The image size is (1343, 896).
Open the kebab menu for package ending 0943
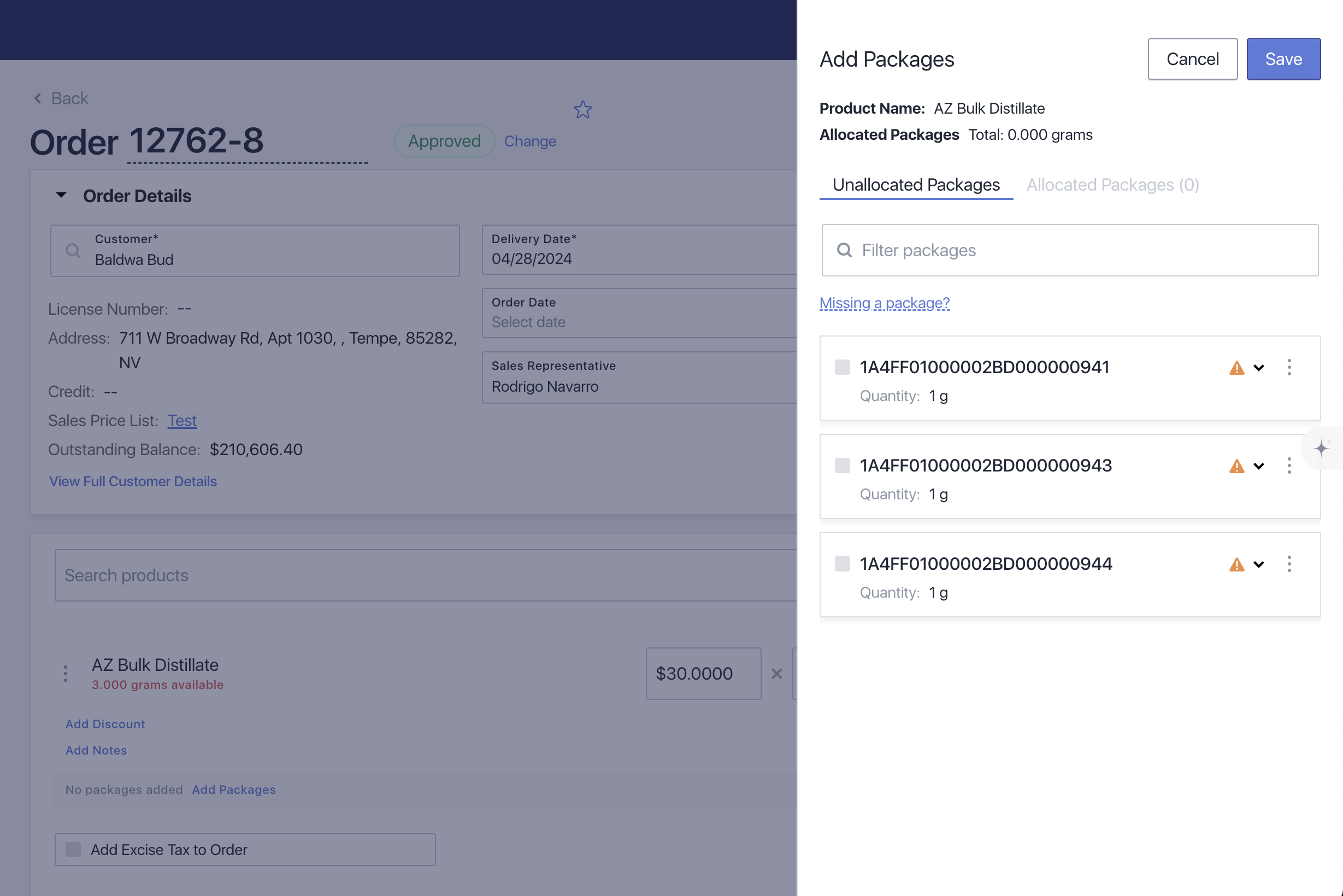[x=1289, y=465]
